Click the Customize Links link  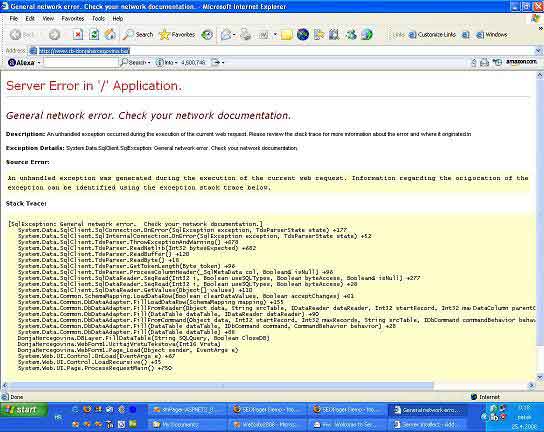click(433, 34)
